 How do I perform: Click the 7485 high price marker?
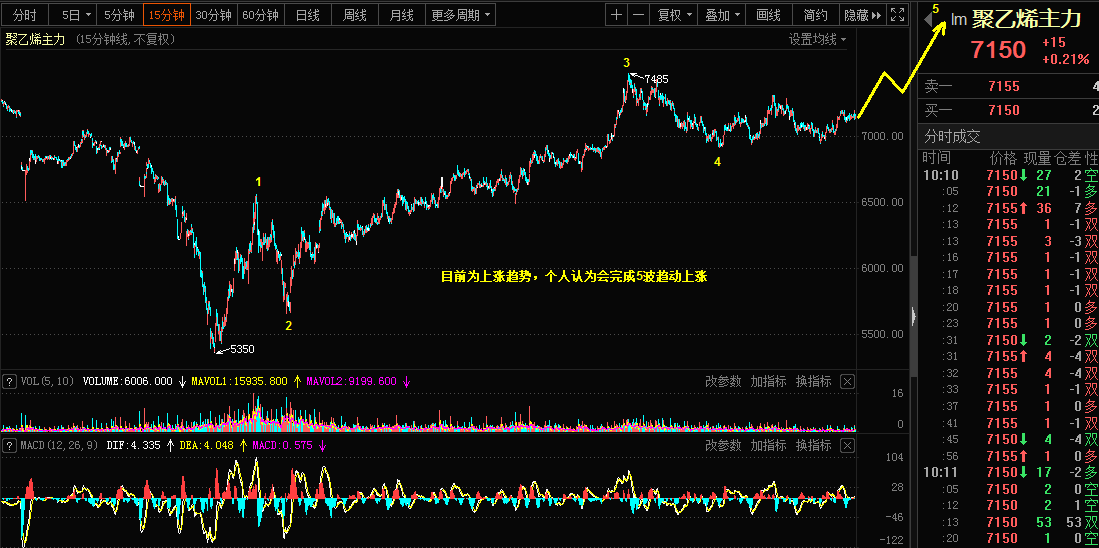(656, 79)
